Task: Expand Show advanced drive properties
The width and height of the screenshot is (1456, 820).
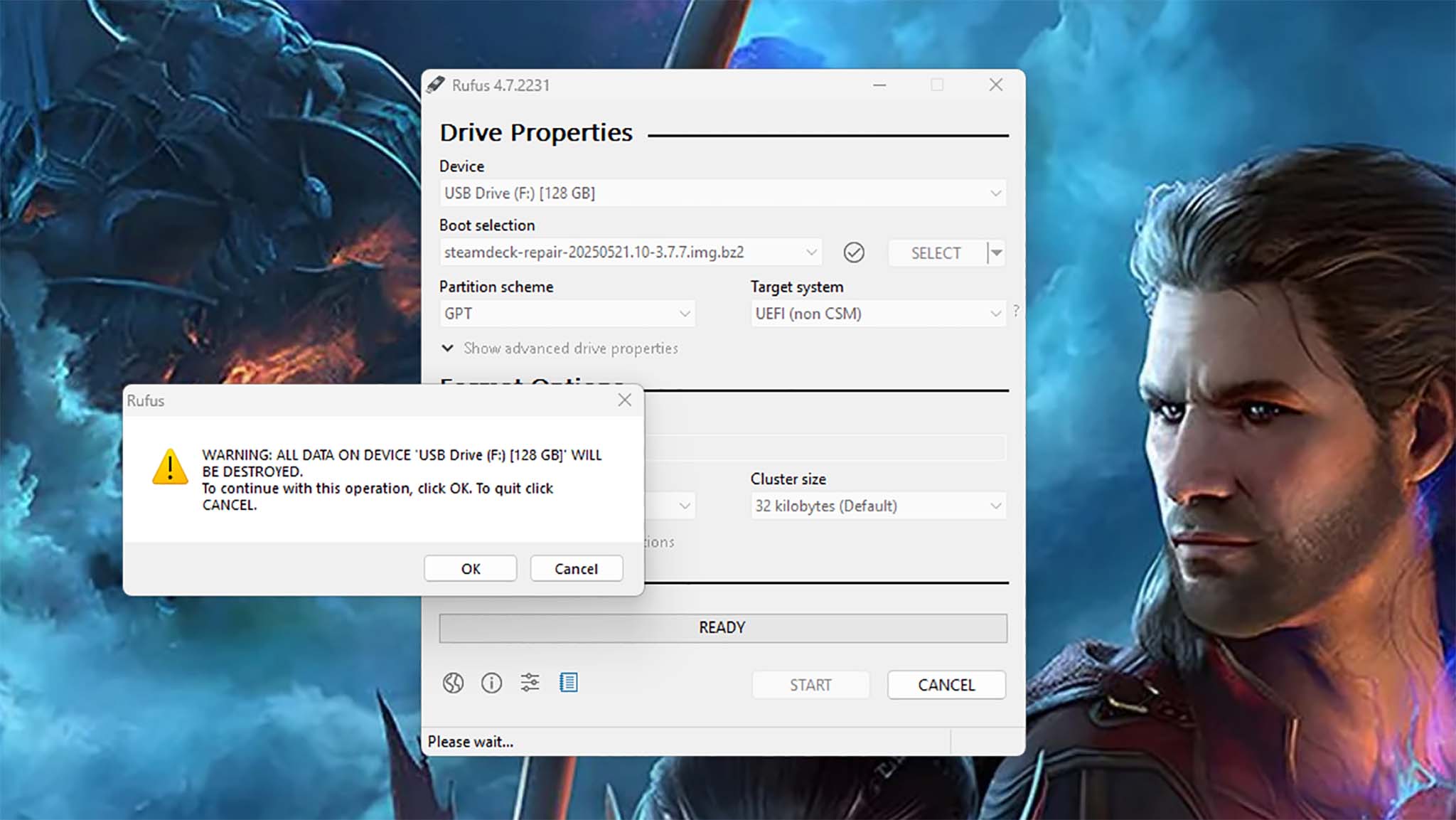Action: (x=560, y=348)
